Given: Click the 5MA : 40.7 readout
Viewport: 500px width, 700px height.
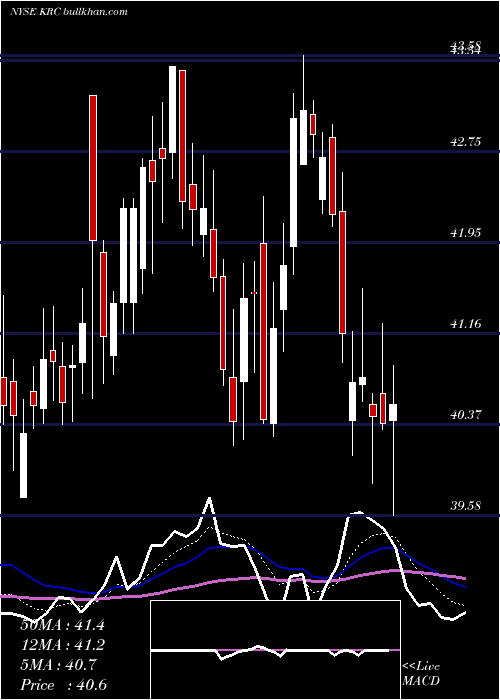Looking at the screenshot, I should pyautogui.click(x=58, y=665).
